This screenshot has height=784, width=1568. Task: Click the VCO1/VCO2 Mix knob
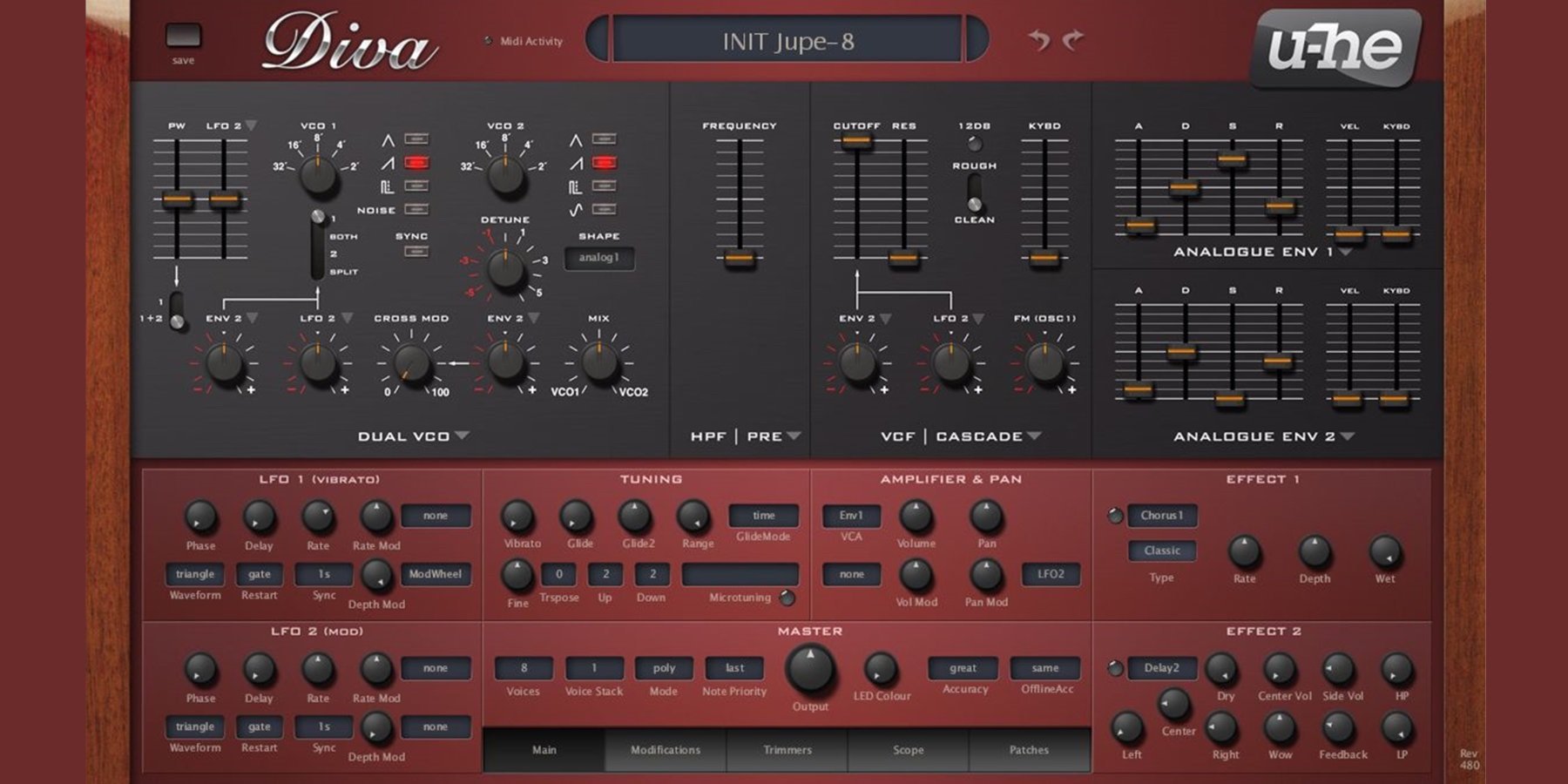click(x=599, y=363)
